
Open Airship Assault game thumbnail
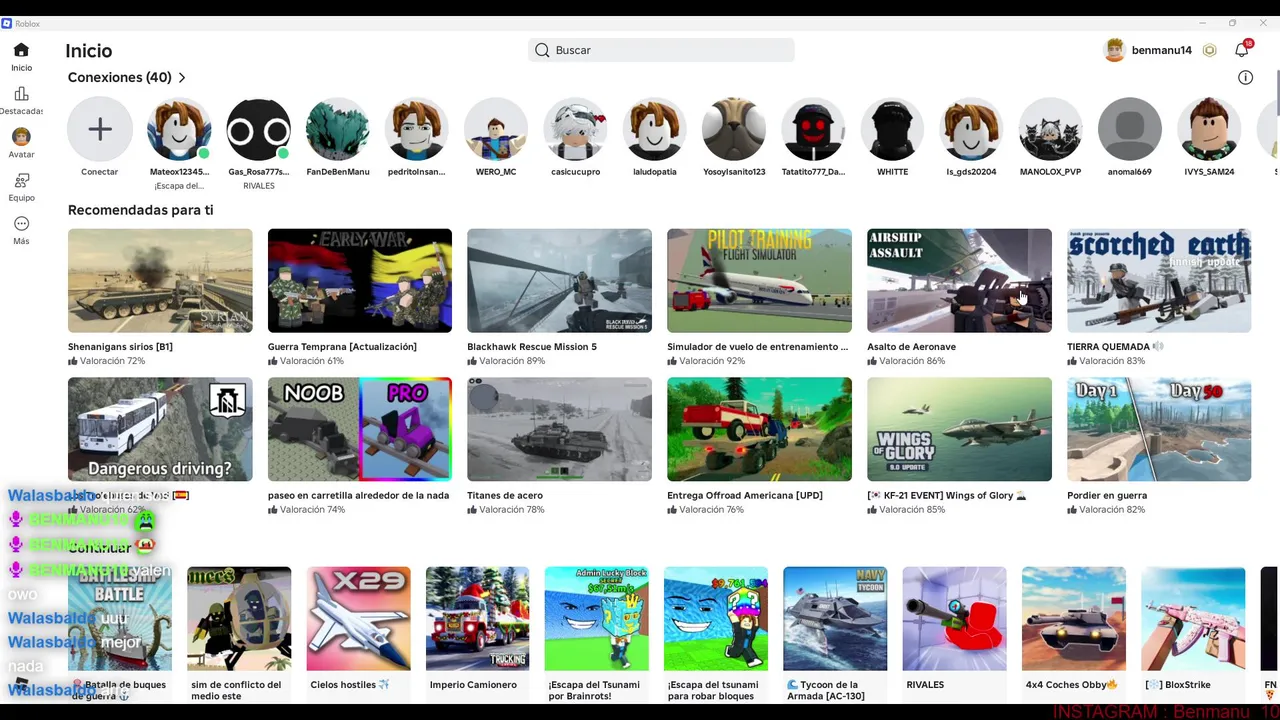959,280
